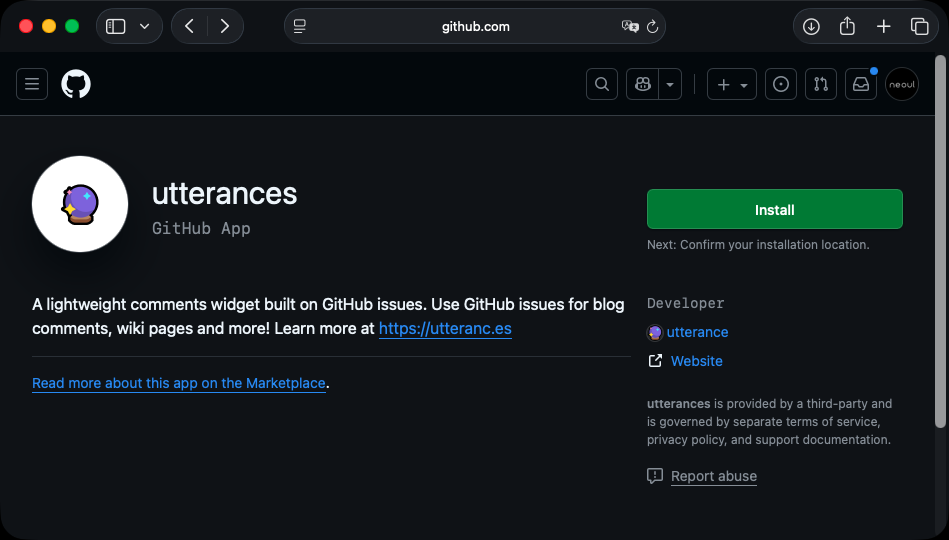Click the GitHub Octocat logo
The image size is (949, 540).
[76, 85]
